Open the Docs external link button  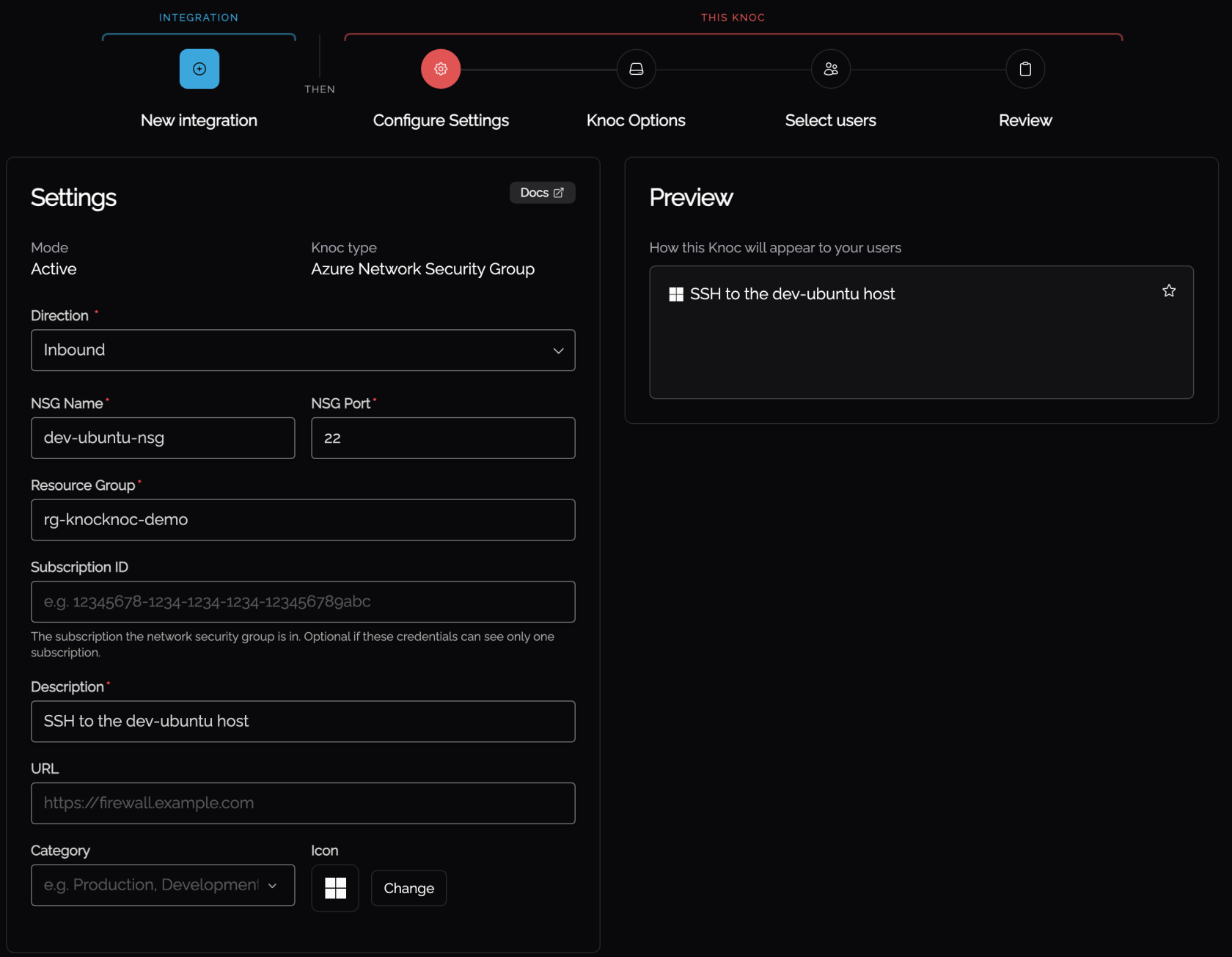(x=543, y=193)
